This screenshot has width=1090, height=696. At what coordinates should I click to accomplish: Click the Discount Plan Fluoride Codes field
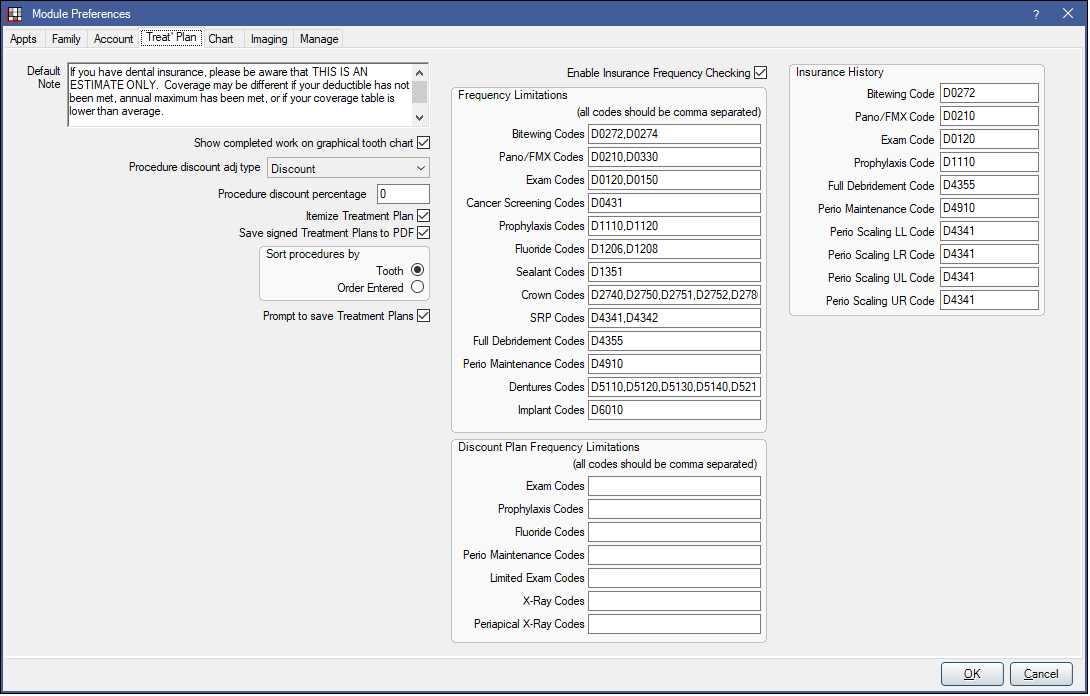[x=674, y=532]
